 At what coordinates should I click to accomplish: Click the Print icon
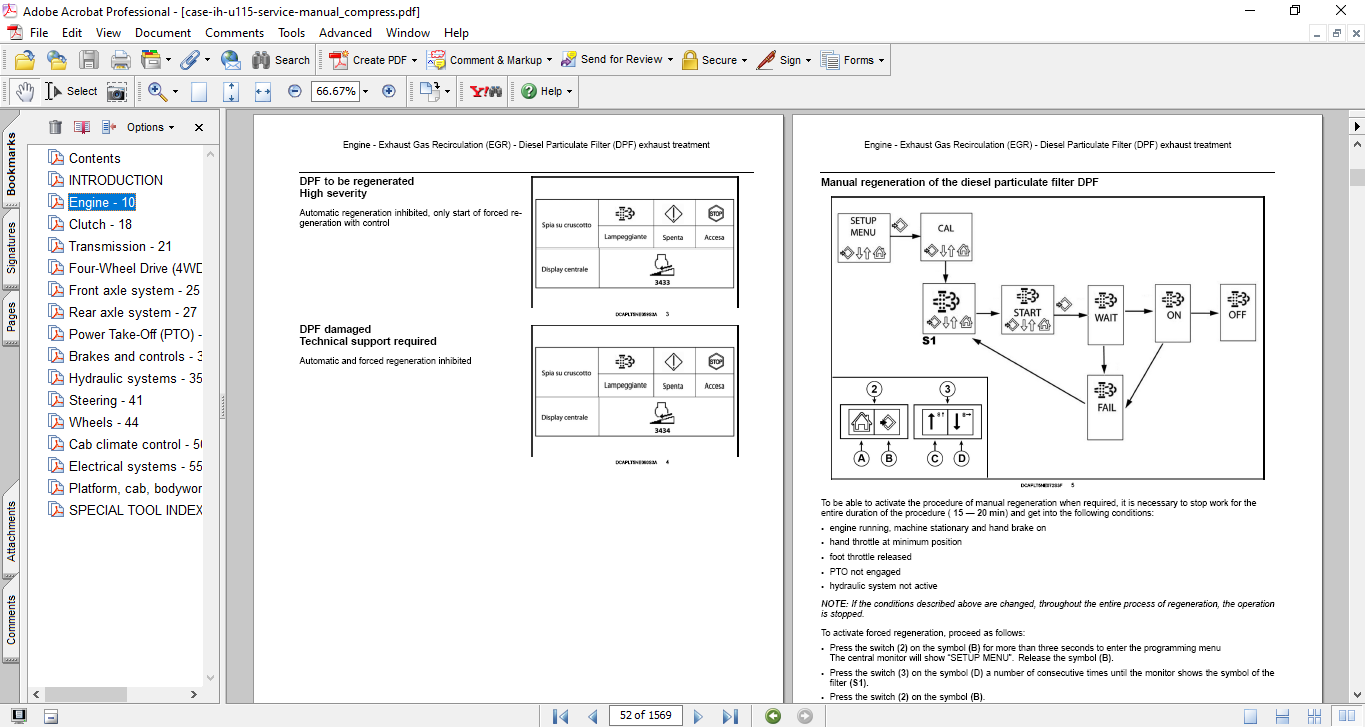point(120,60)
